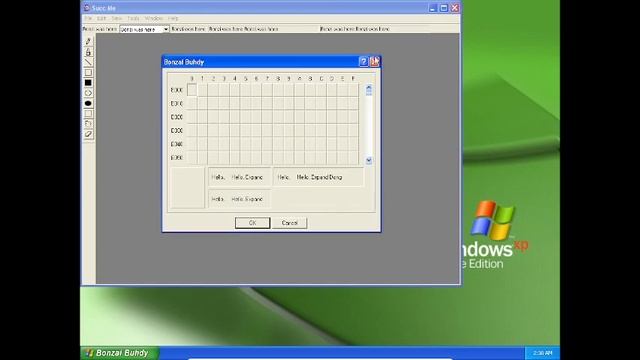Select the tool just above the Eraser

tap(88, 124)
